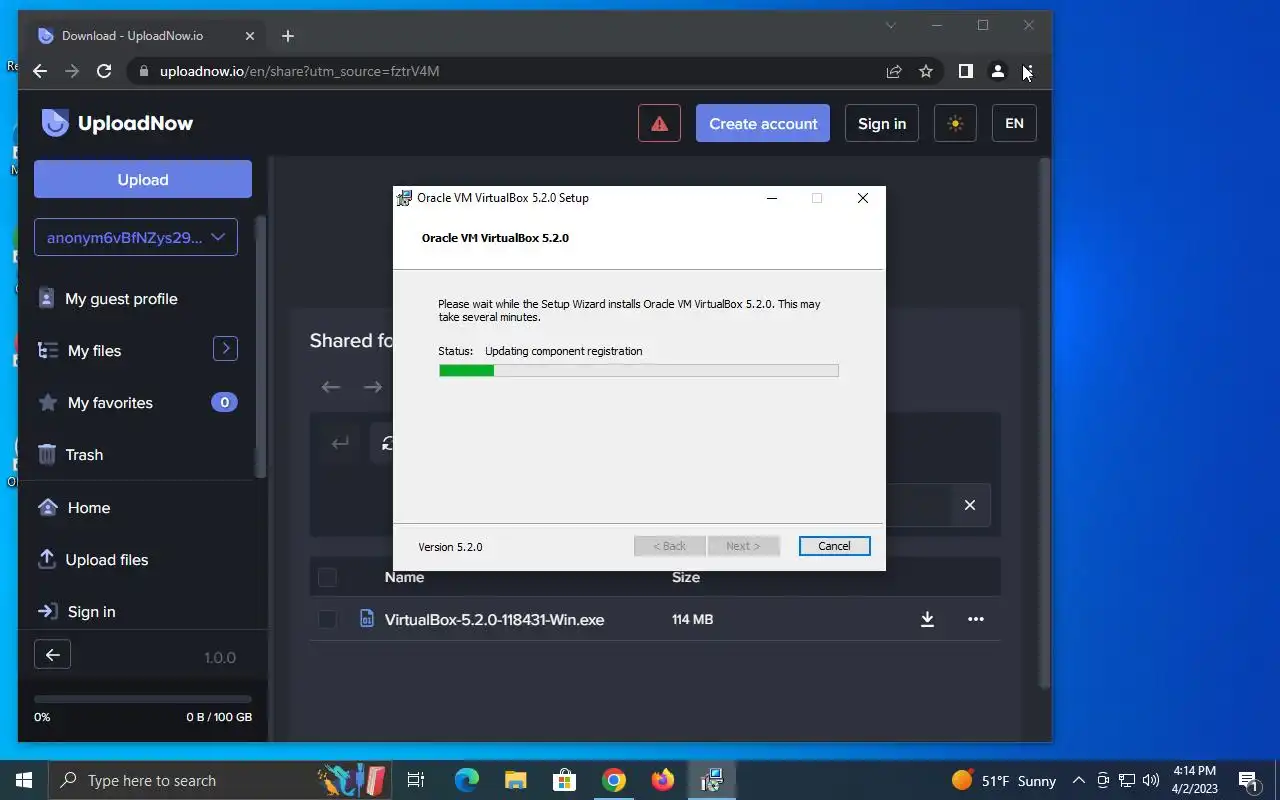Click the VirtualBox installer taskbar icon
The height and width of the screenshot is (800, 1280).
point(712,780)
